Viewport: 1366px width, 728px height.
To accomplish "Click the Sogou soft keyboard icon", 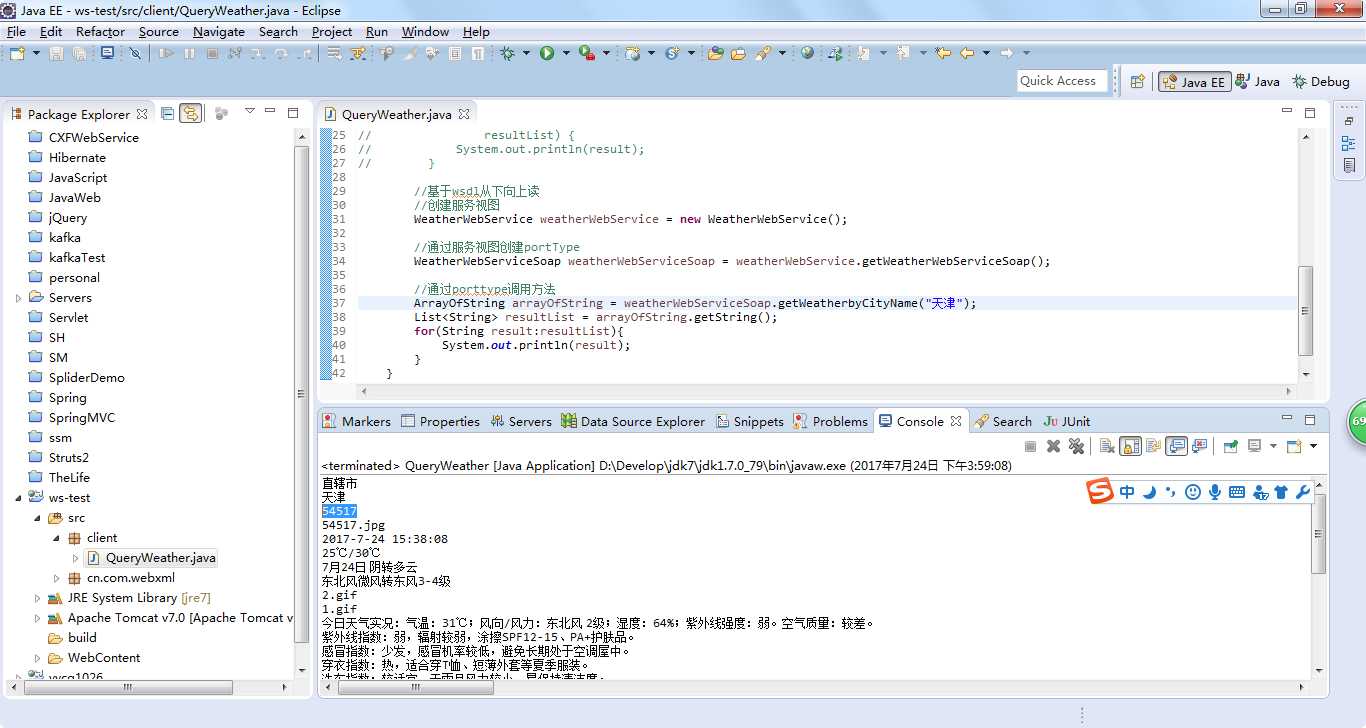I will [x=1237, y=492].
